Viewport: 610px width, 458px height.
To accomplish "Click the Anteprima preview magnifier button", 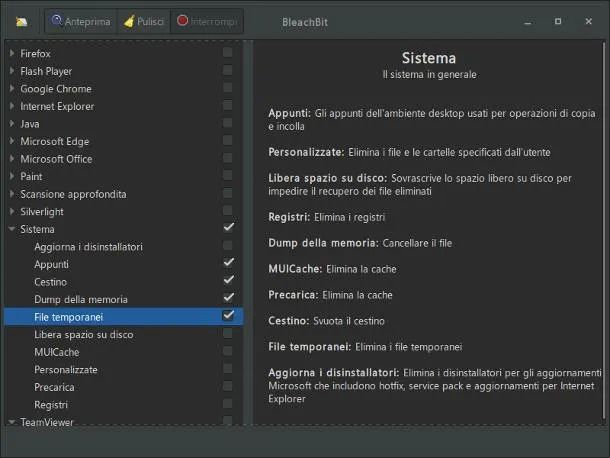I will (81, 21).
